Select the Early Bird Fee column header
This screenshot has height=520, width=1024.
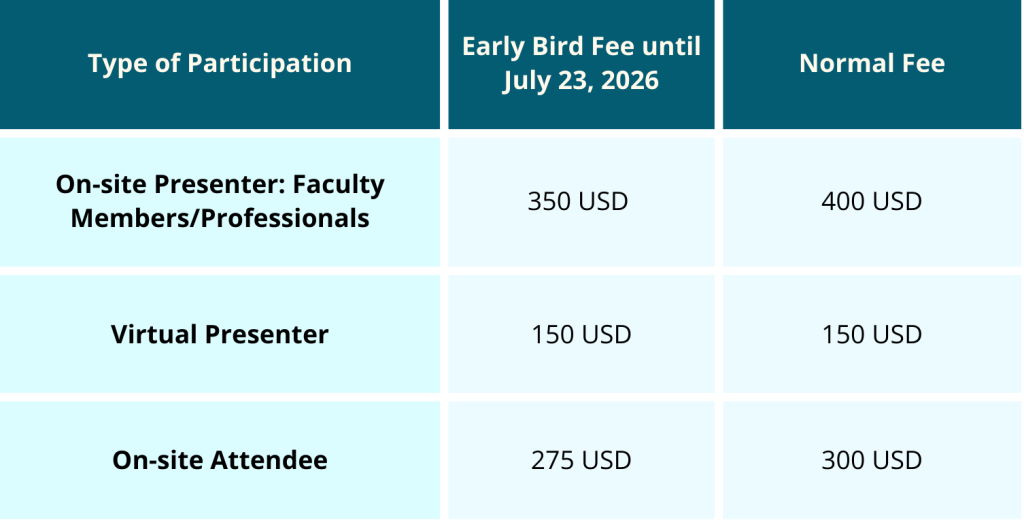pyautogui.click(x=581, y=64)
